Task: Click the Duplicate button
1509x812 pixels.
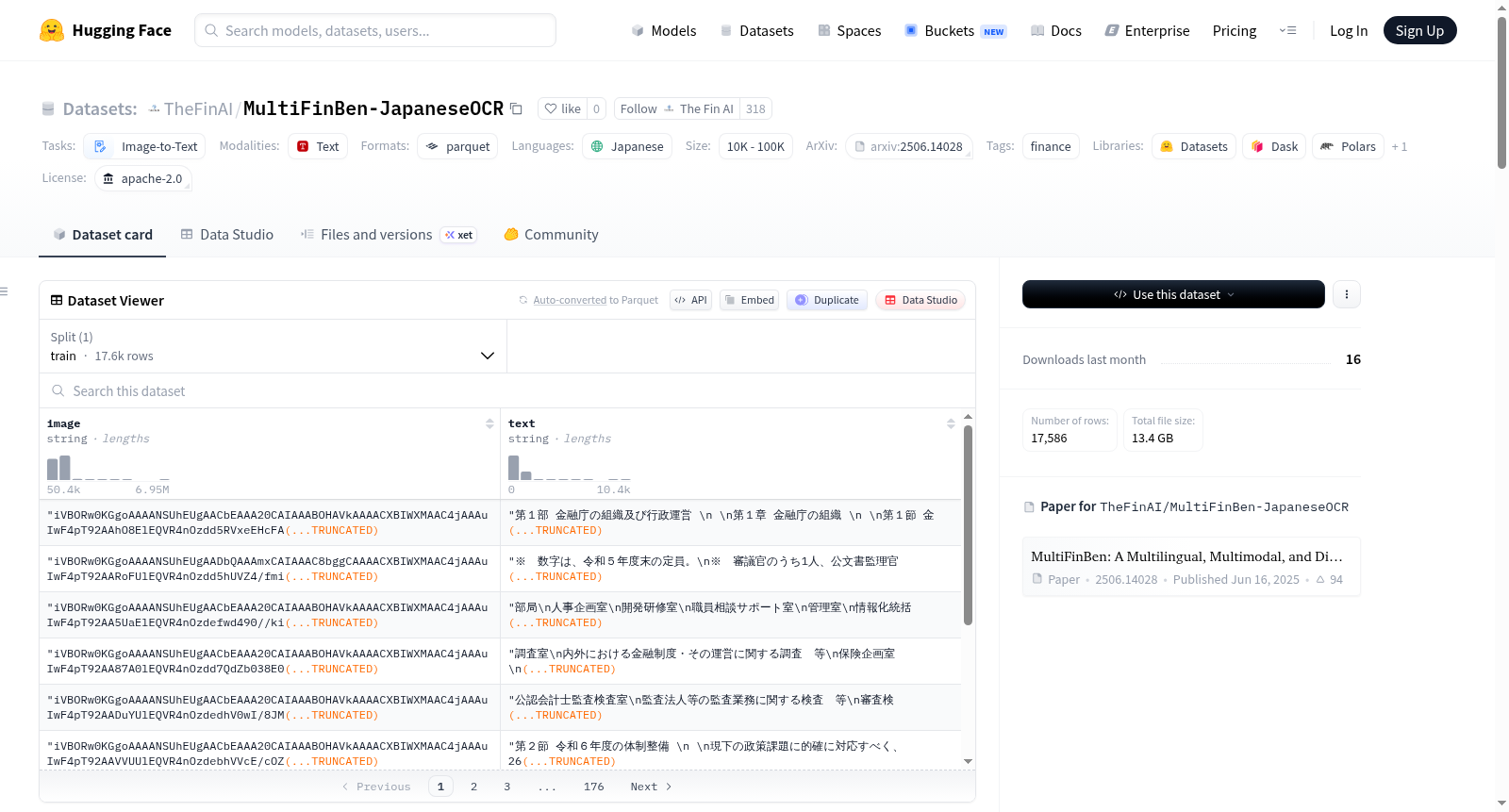Action: 826,300
